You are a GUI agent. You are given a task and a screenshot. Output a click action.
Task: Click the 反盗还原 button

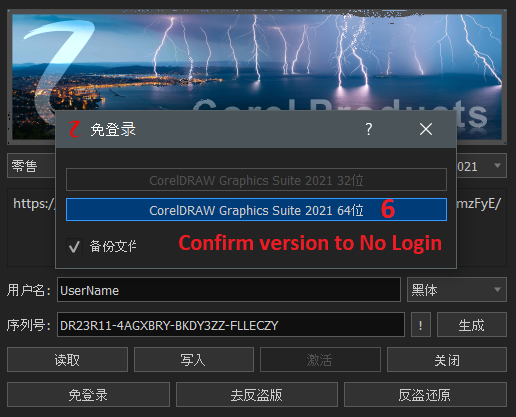pos(425,395)
